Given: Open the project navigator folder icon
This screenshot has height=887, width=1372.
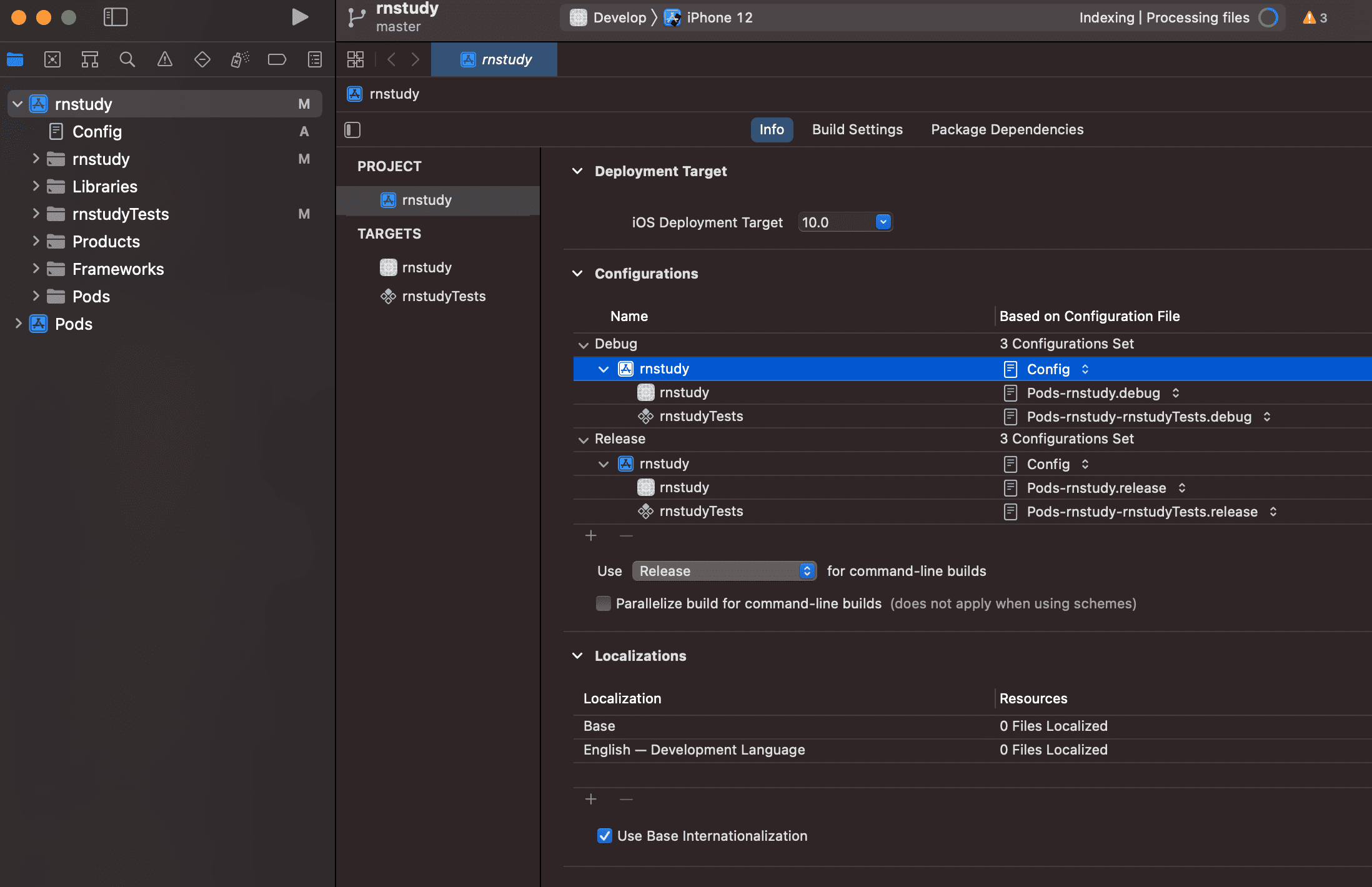Looking at the screenshot, I should (15, 59).
